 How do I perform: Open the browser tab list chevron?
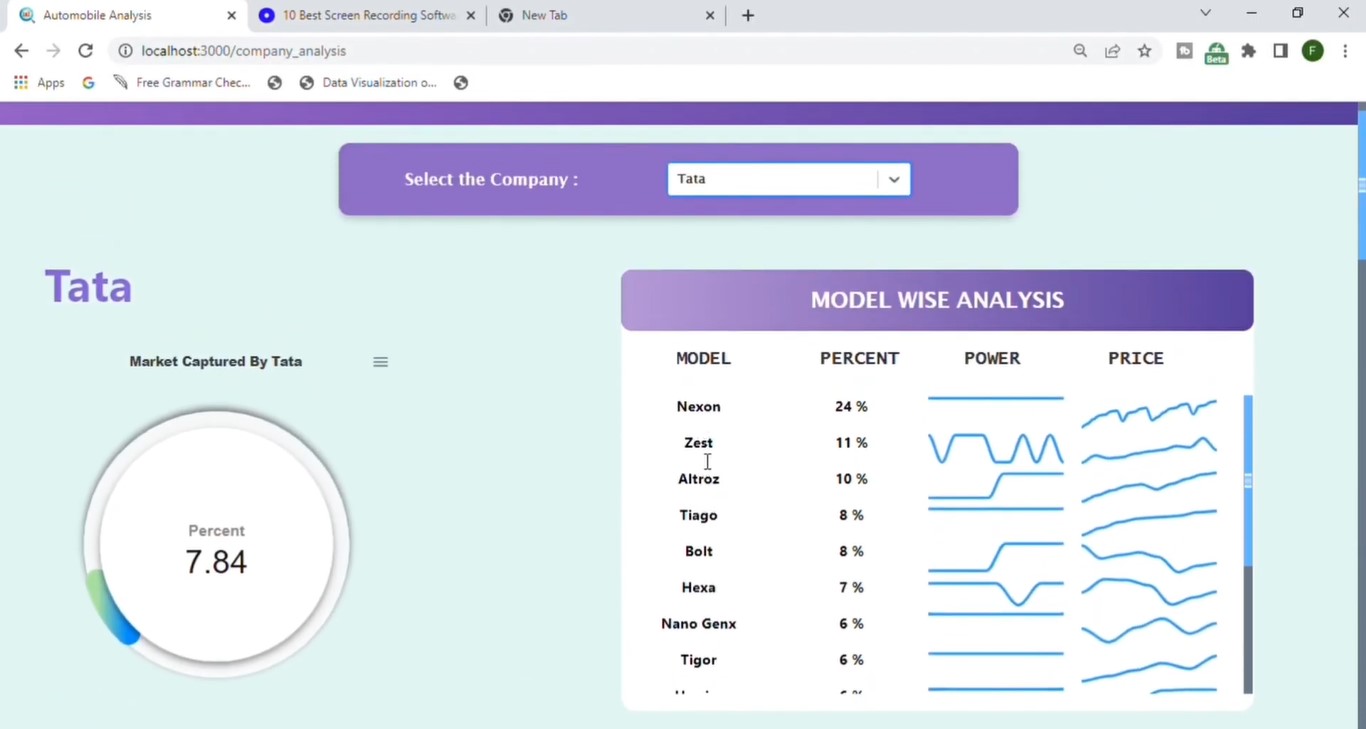pyautogui.click(x=1205, y=14)
